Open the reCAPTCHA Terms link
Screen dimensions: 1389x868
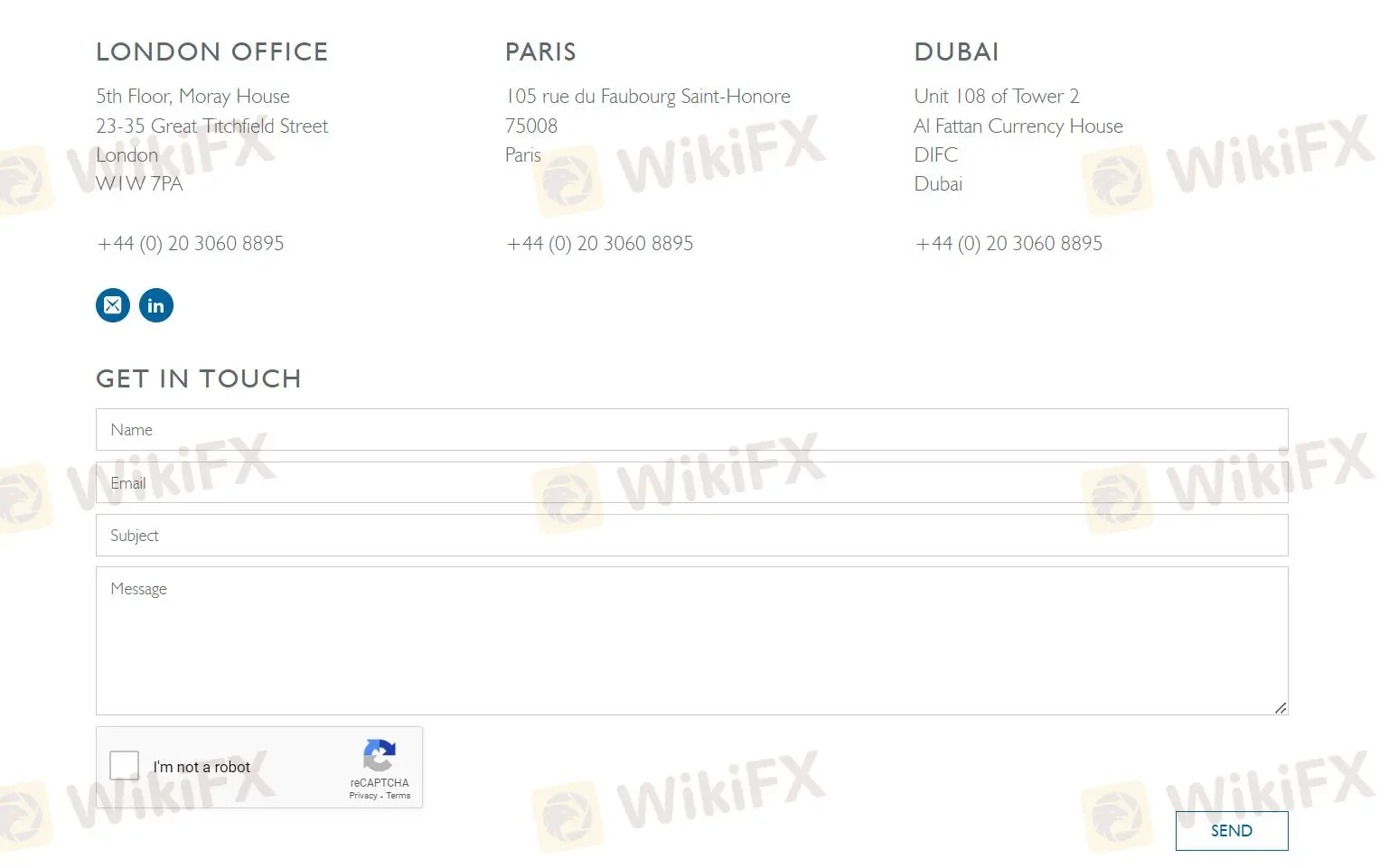click(x=399, y=796)
